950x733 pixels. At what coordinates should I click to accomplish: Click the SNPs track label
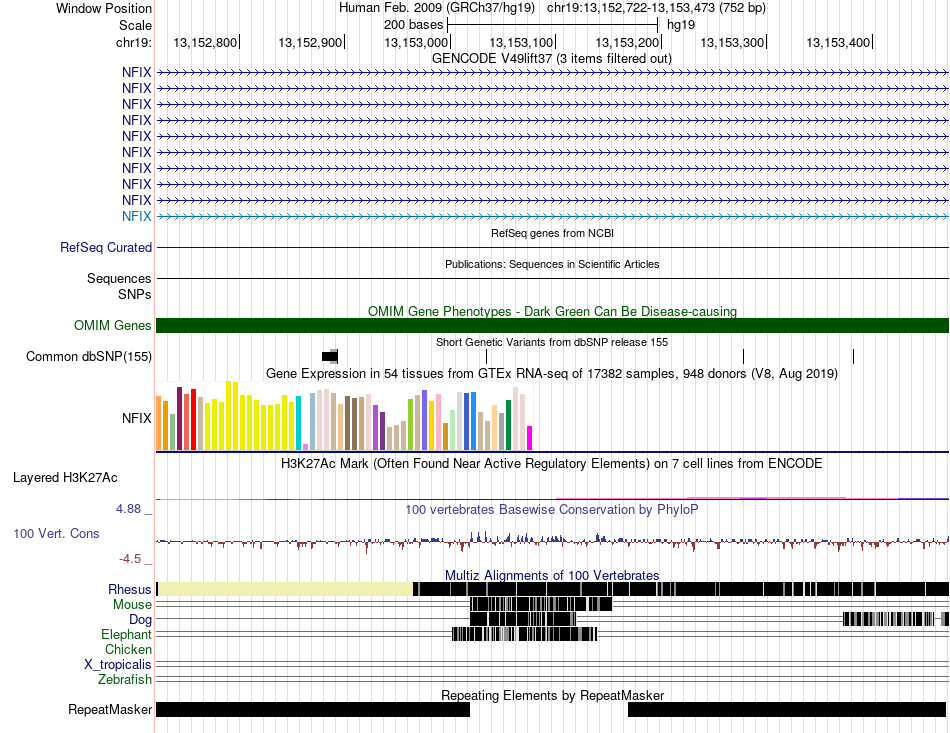135,294
